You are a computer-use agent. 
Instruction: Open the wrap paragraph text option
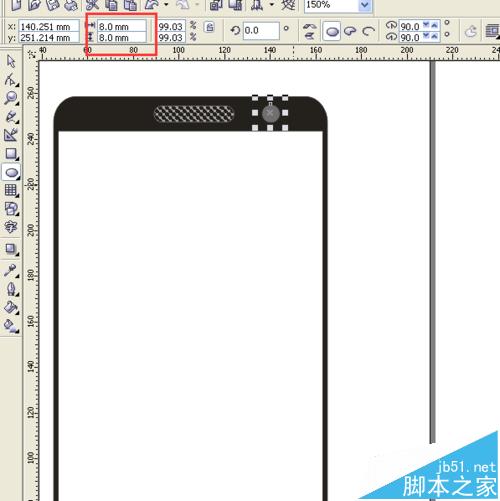(492, 31)
